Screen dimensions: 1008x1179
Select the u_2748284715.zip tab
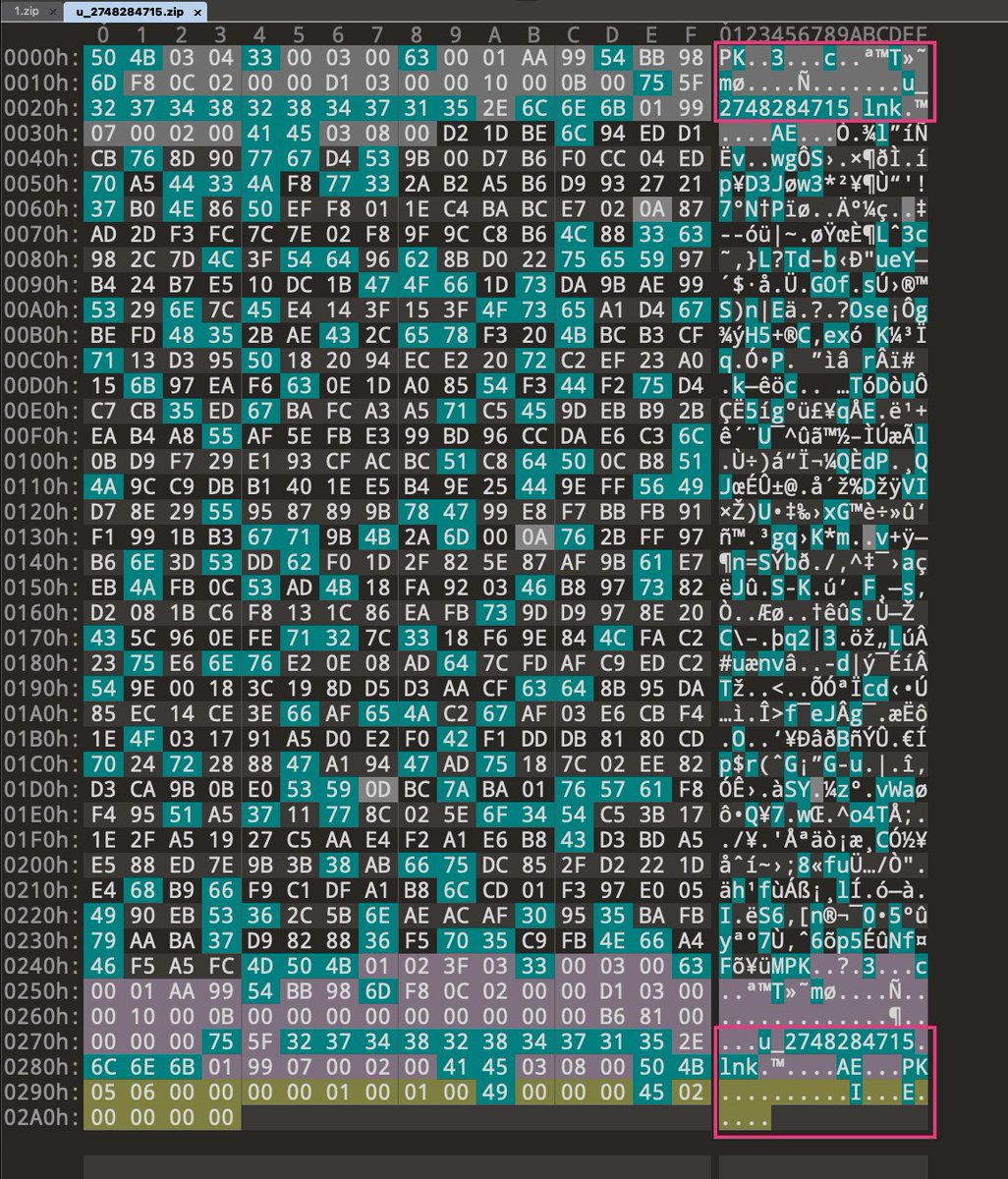tap(130, 14)
